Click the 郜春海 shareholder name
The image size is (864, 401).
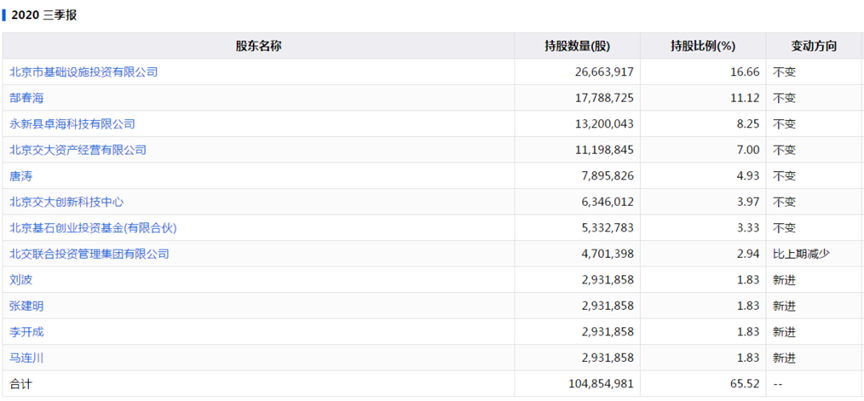pos(27,98)
